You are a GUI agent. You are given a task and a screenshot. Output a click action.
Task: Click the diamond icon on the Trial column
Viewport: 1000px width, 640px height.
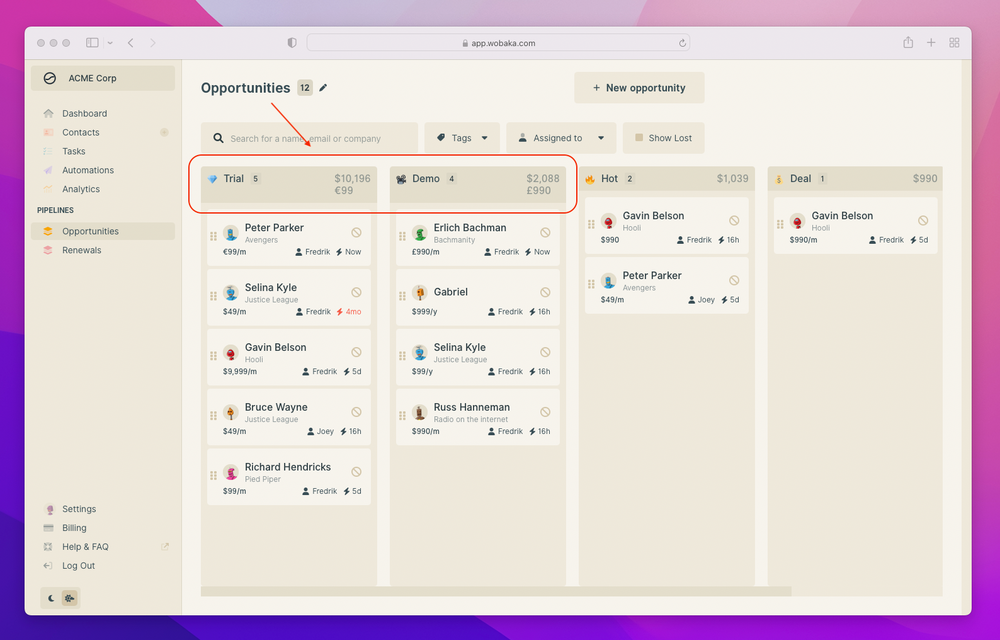tap(214, 178)
